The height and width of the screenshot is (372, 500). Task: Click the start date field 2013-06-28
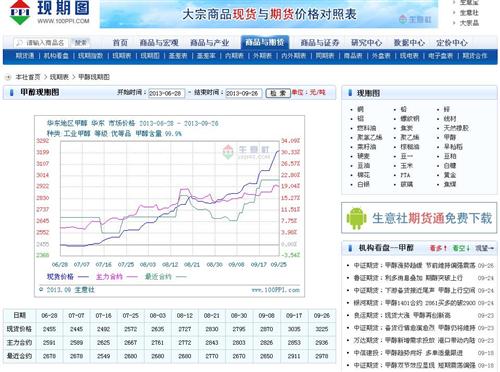click(x=166, y=93)
